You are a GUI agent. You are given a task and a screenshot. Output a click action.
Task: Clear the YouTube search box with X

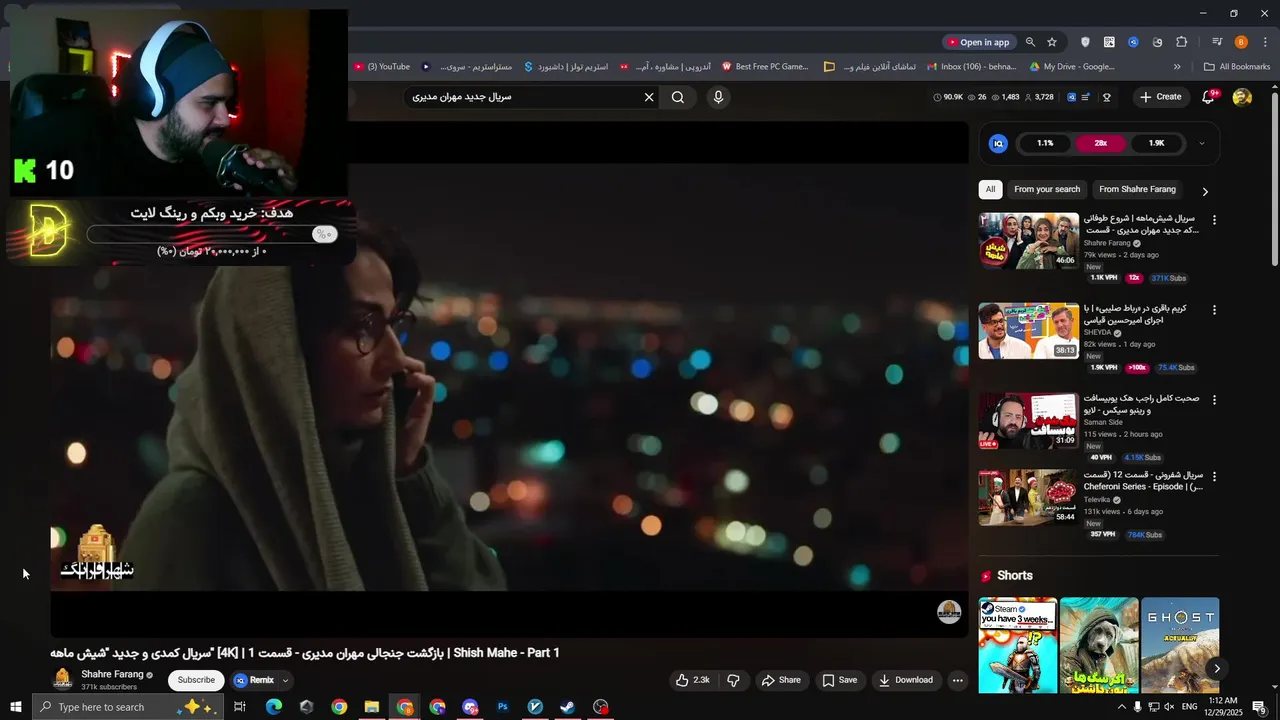point(649,97)
